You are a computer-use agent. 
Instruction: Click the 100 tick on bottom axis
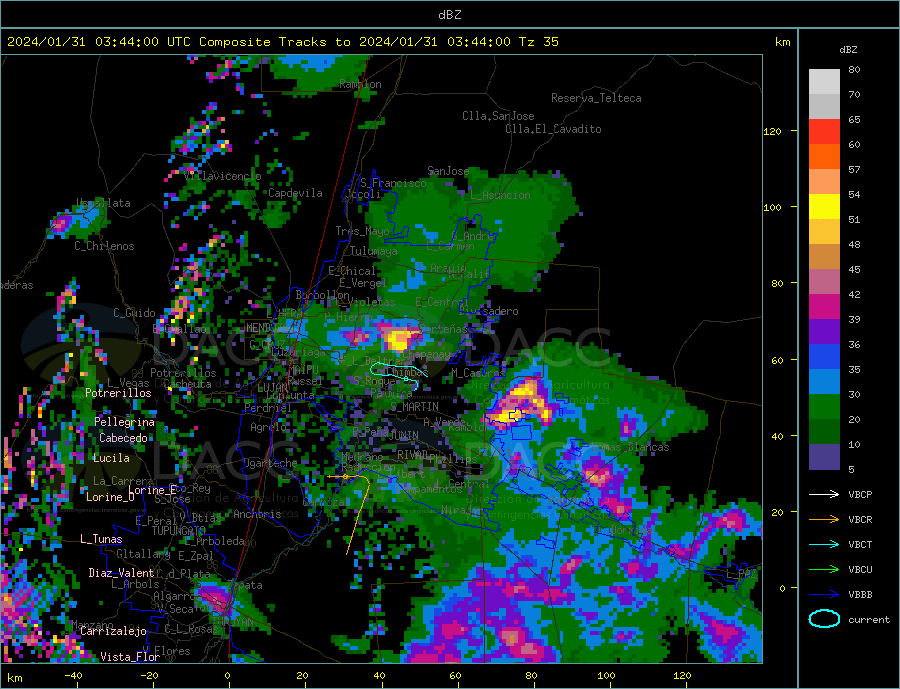click(x=606, y=676)
